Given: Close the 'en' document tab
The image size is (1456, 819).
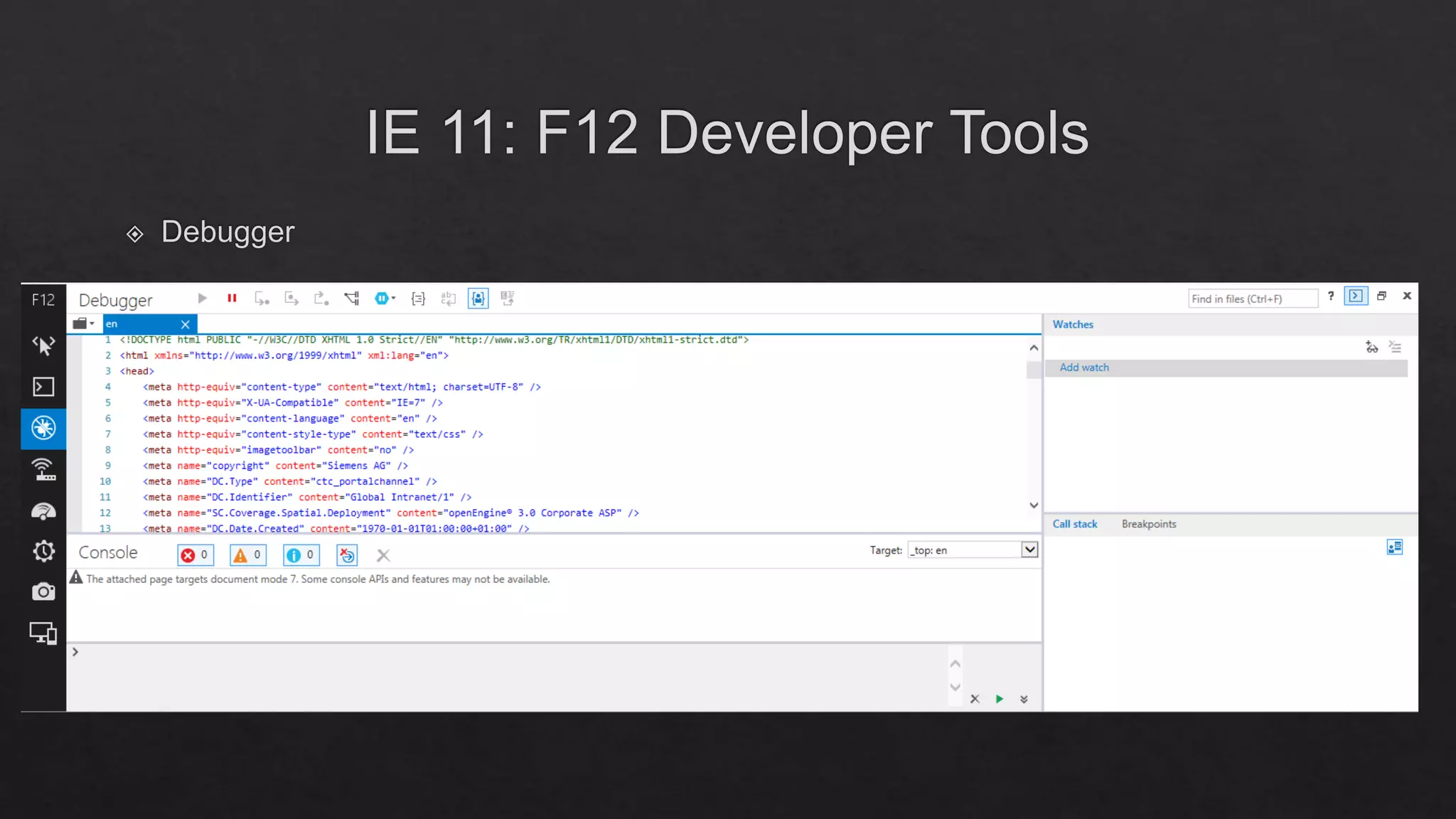Looking at the screenshot, I should coord(186,324).
